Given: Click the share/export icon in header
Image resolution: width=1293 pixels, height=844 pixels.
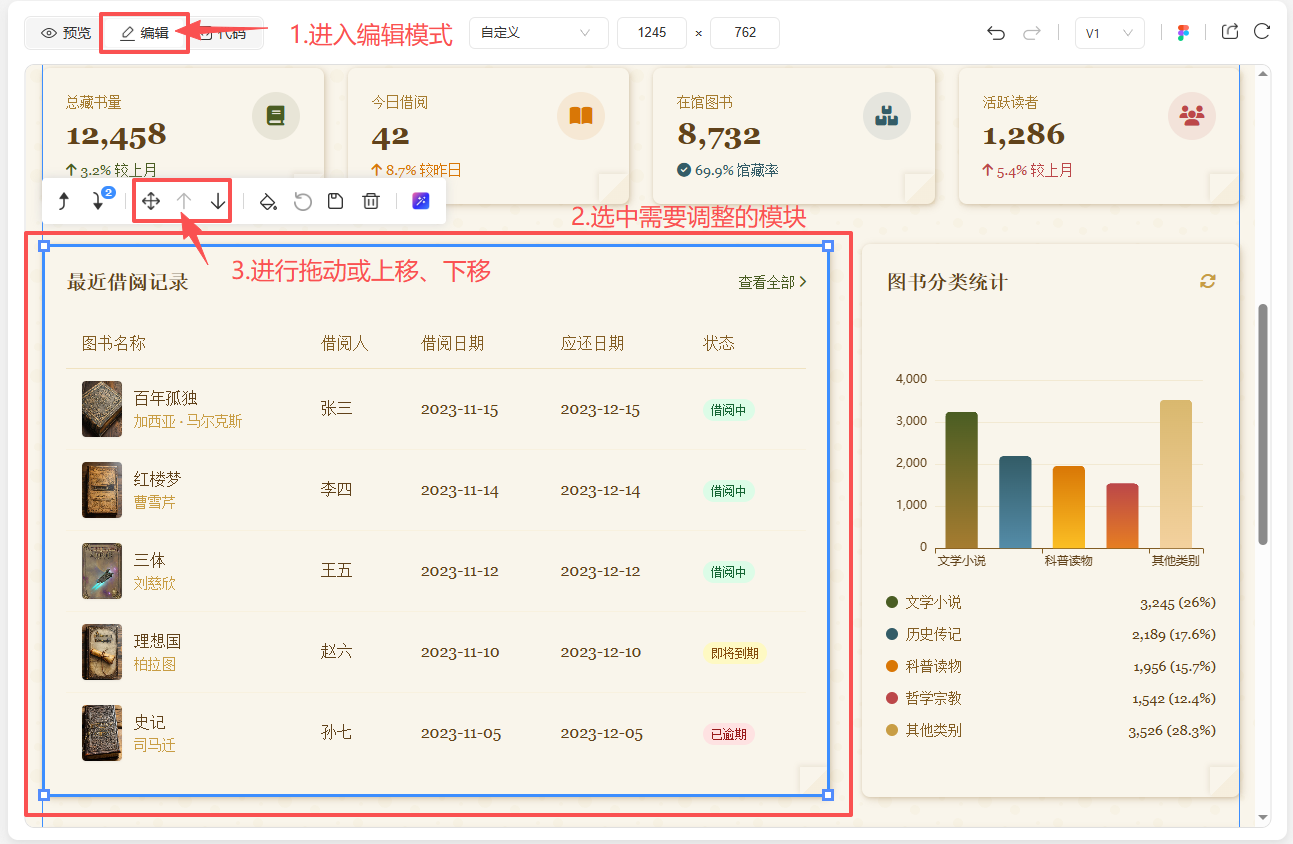Looking at the screenshot, I should (x=1230, y=32).
